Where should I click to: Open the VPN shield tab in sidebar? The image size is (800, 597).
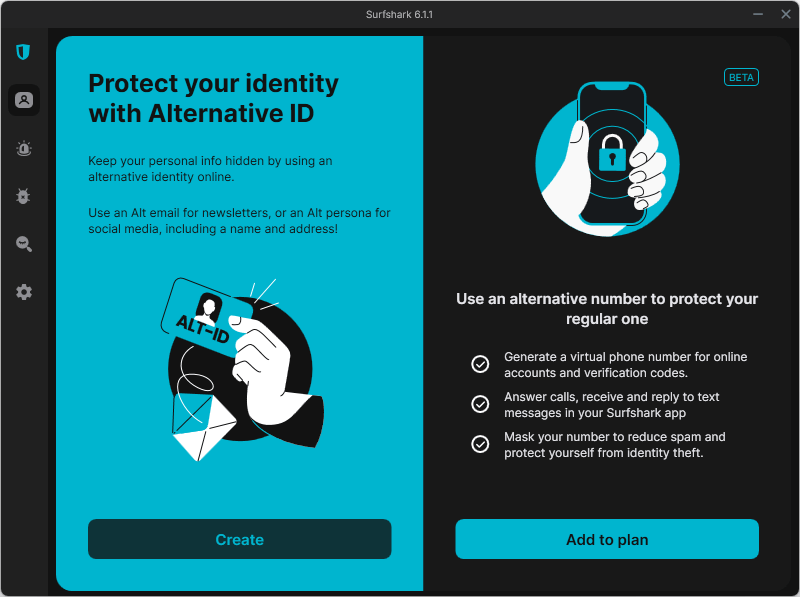click(24, 52)
